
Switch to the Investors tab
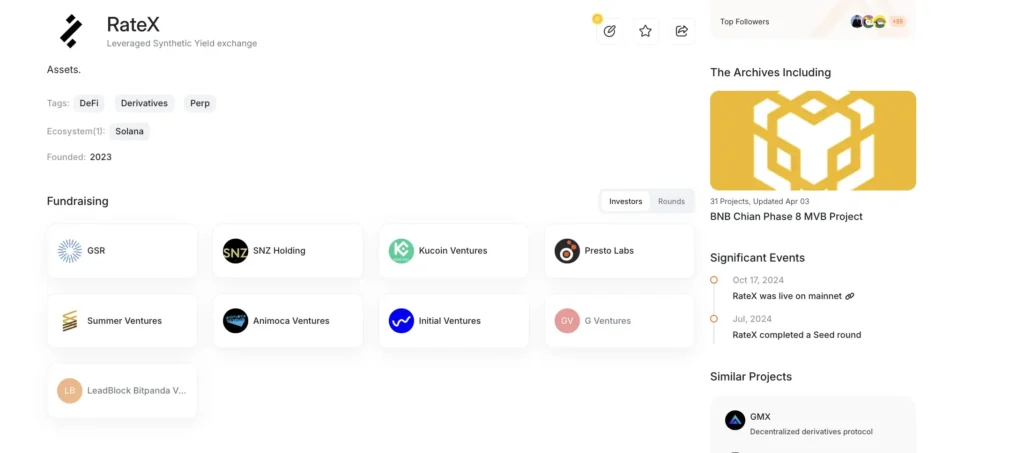[626, 201]
